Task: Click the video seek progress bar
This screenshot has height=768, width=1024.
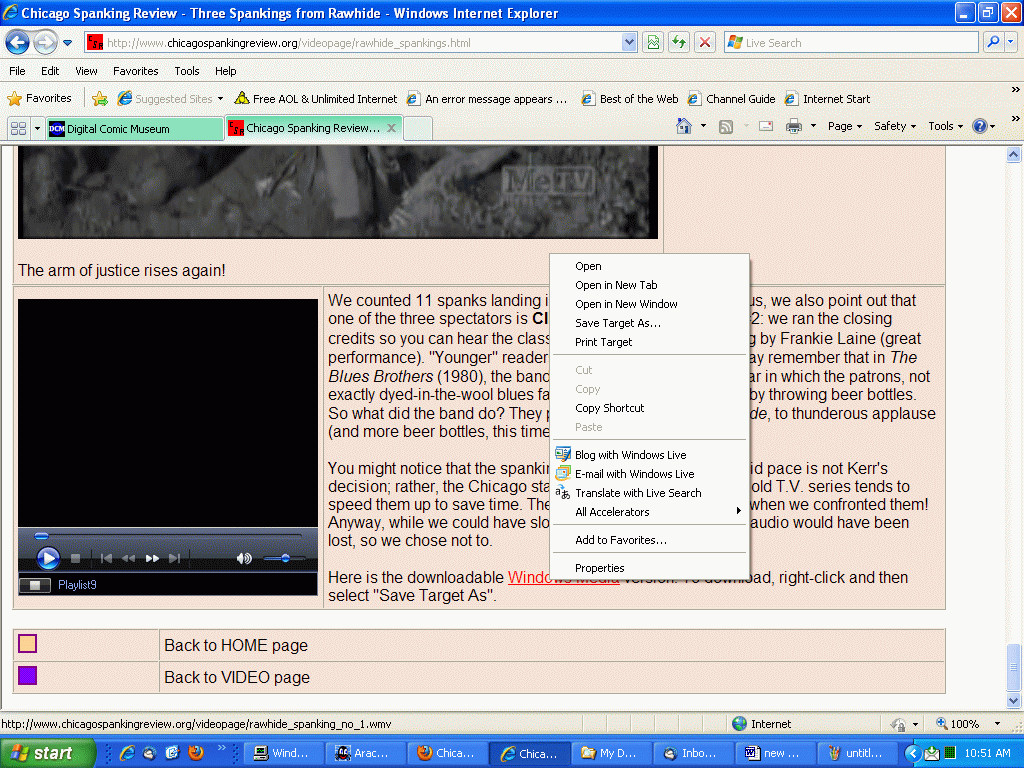Action: pos(168,536)
